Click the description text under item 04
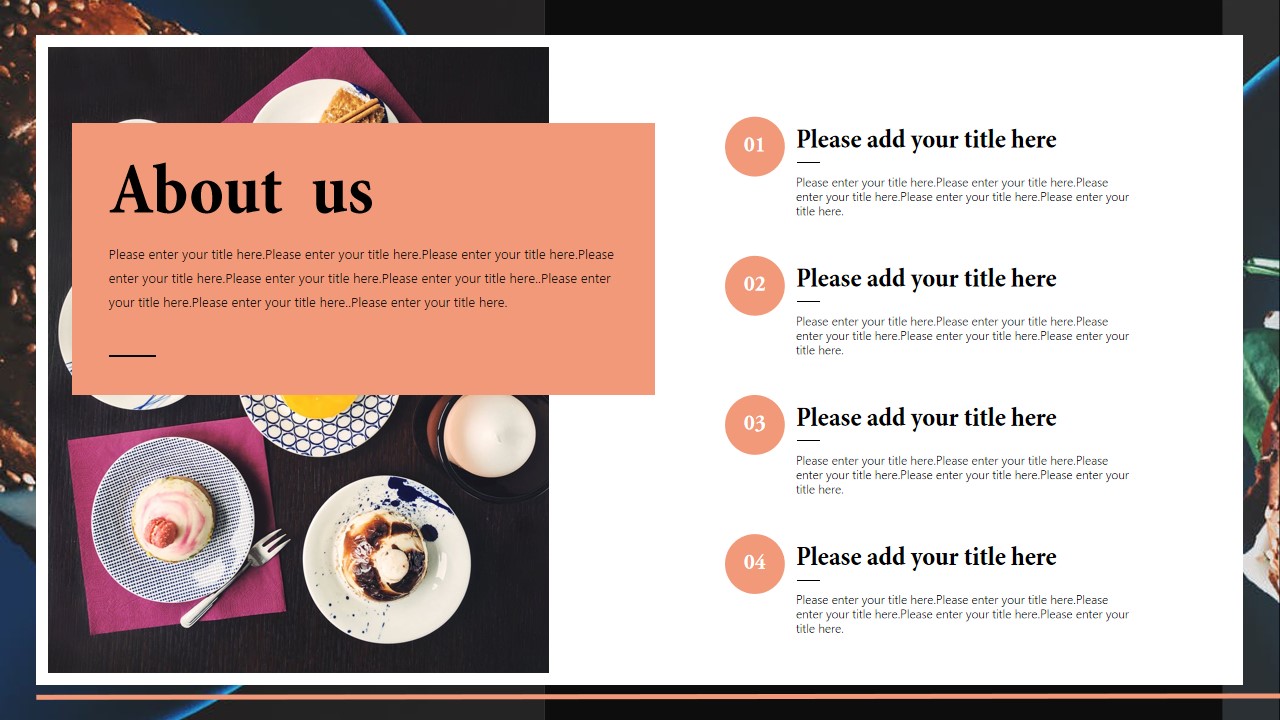 click(x=962, y=614)
